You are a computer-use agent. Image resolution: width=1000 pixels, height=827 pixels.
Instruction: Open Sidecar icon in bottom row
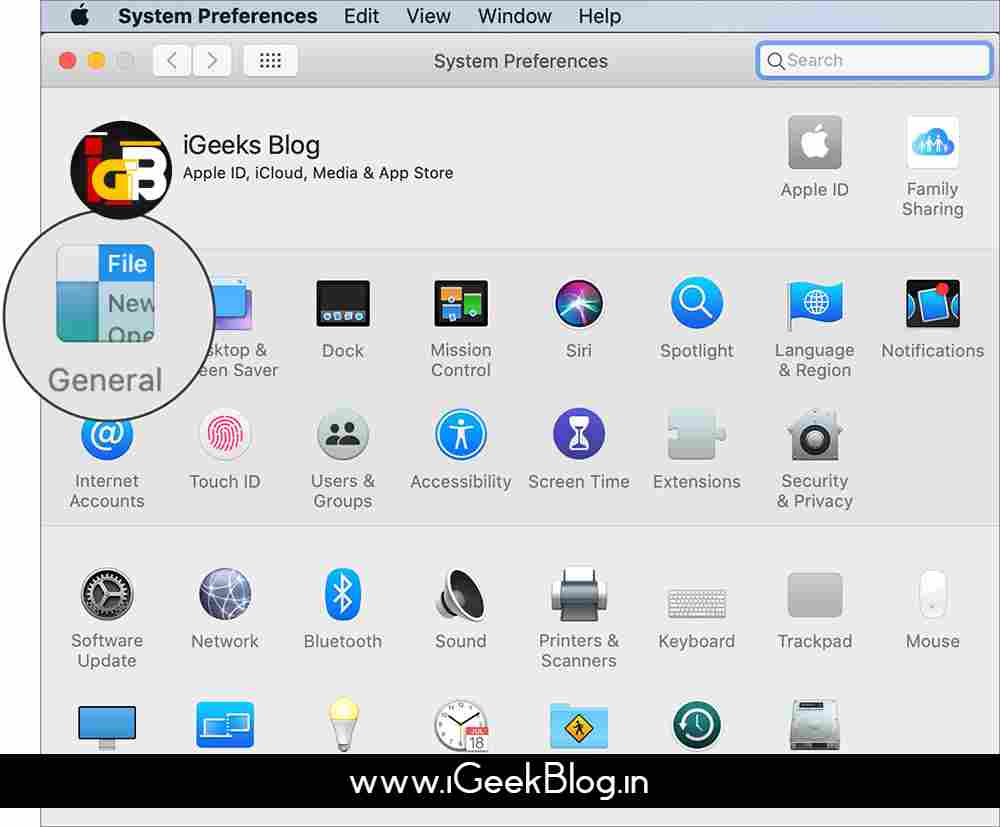click(225, 725)
